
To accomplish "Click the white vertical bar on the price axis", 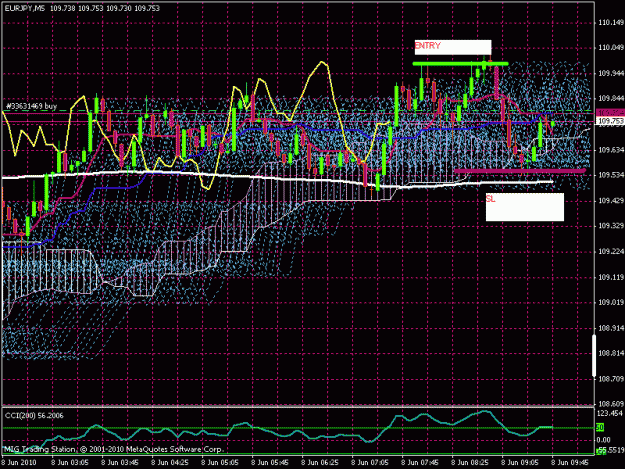I will pos(594,356).
